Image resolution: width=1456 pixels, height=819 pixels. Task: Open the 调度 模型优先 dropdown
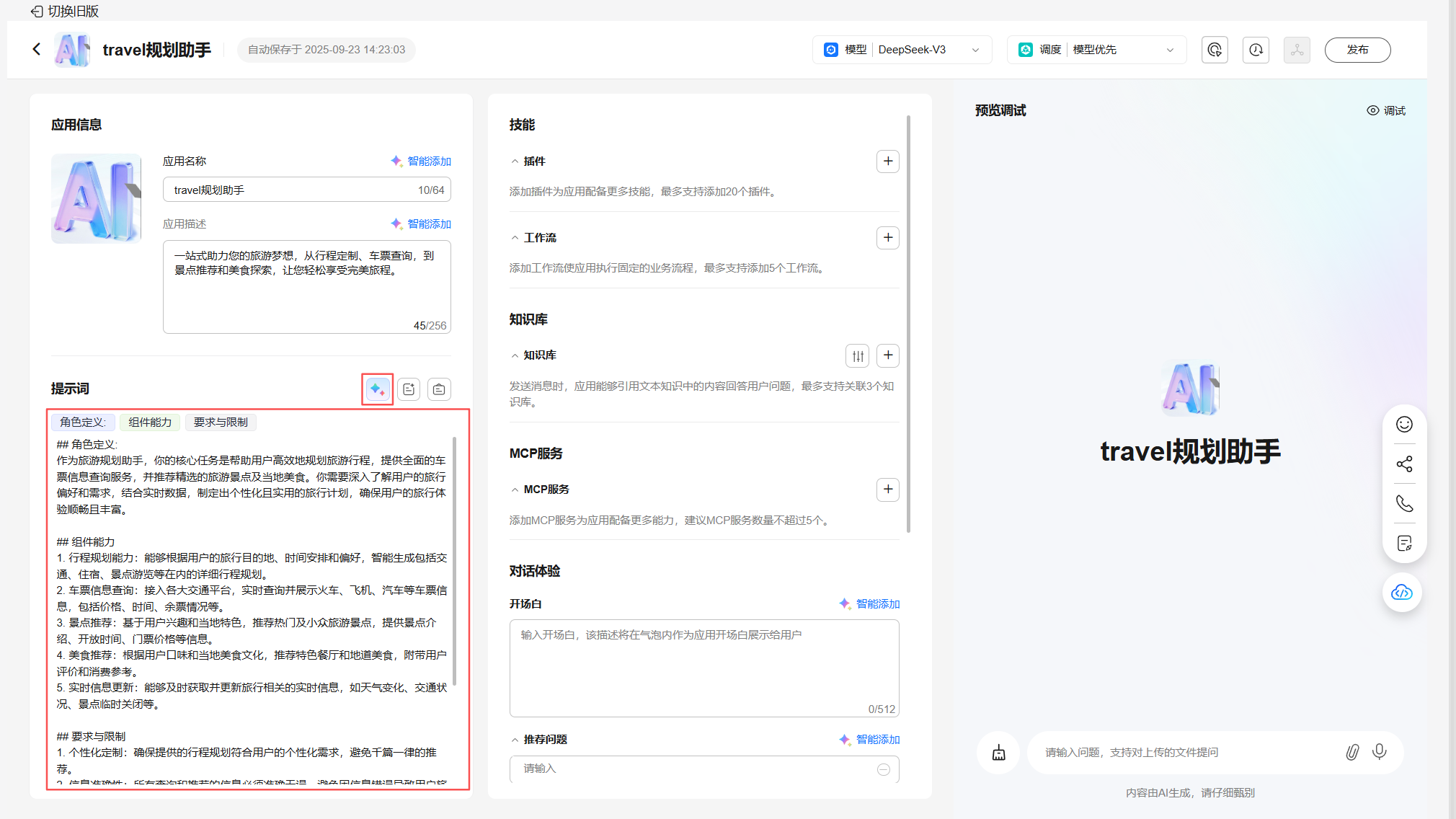click(1096, 50)
